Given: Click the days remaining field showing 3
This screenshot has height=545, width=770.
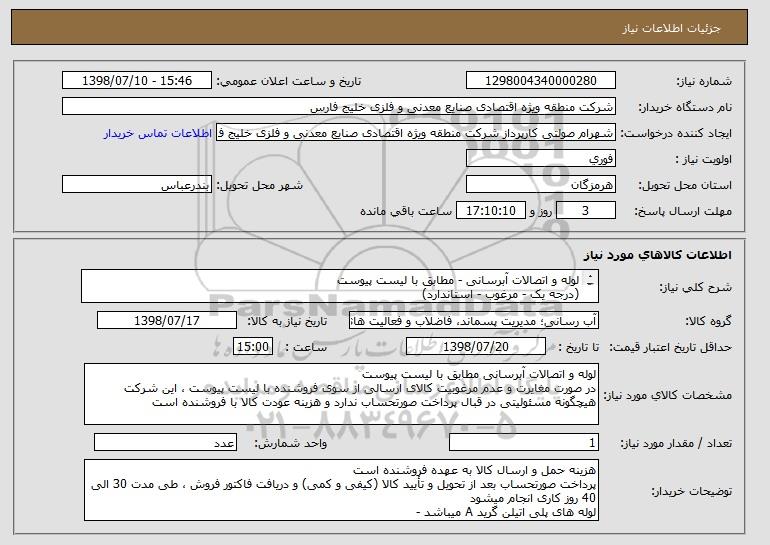Looking at the screenshot, I should (585, 211).
